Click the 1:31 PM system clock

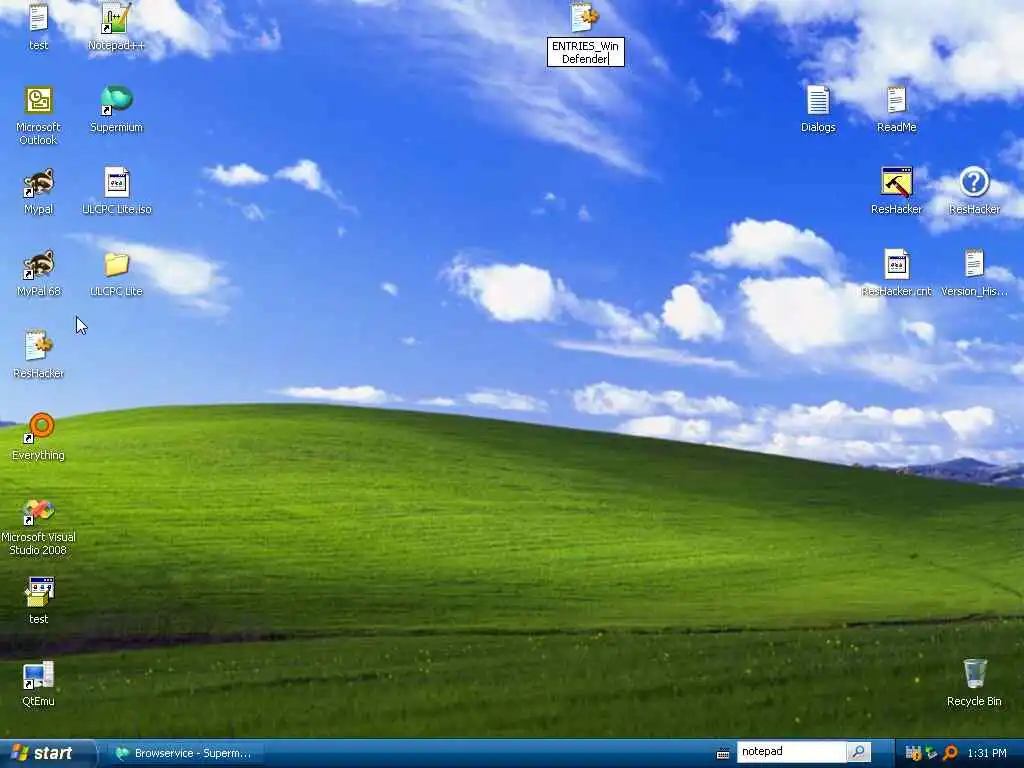pyautogui.click(x=987, y=754)
